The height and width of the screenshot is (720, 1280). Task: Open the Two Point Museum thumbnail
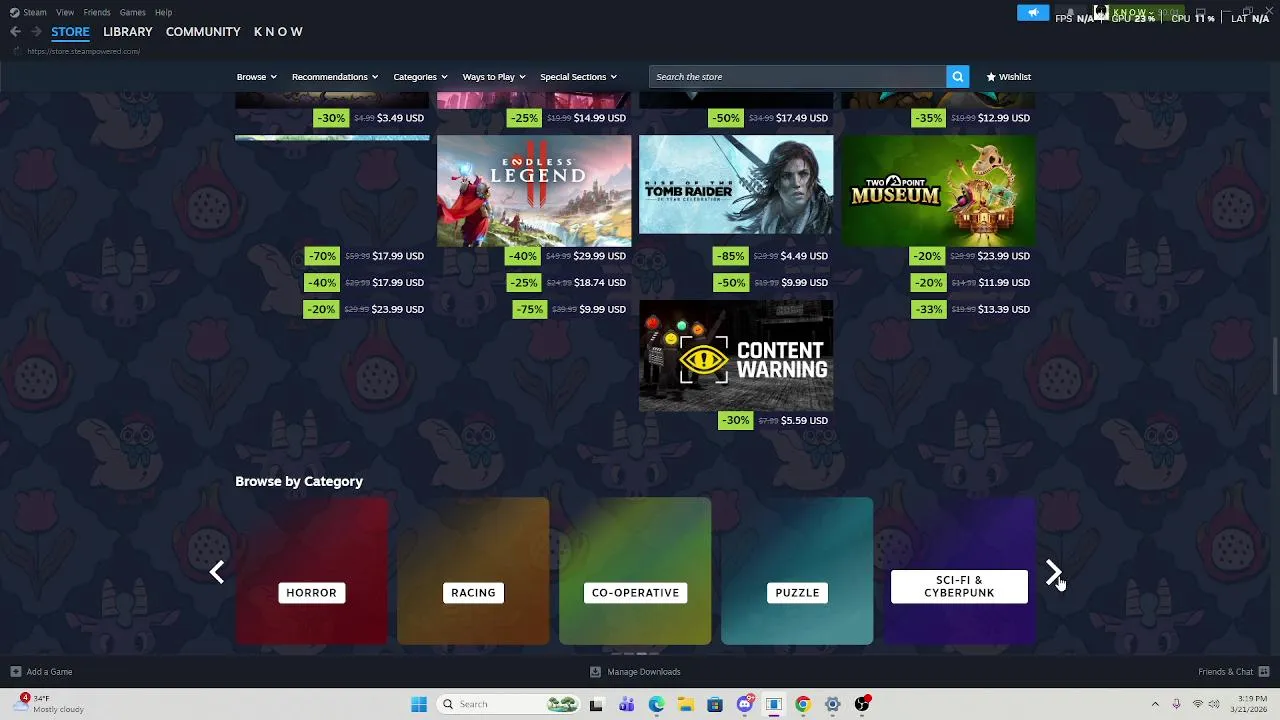(x=938, y=191)
